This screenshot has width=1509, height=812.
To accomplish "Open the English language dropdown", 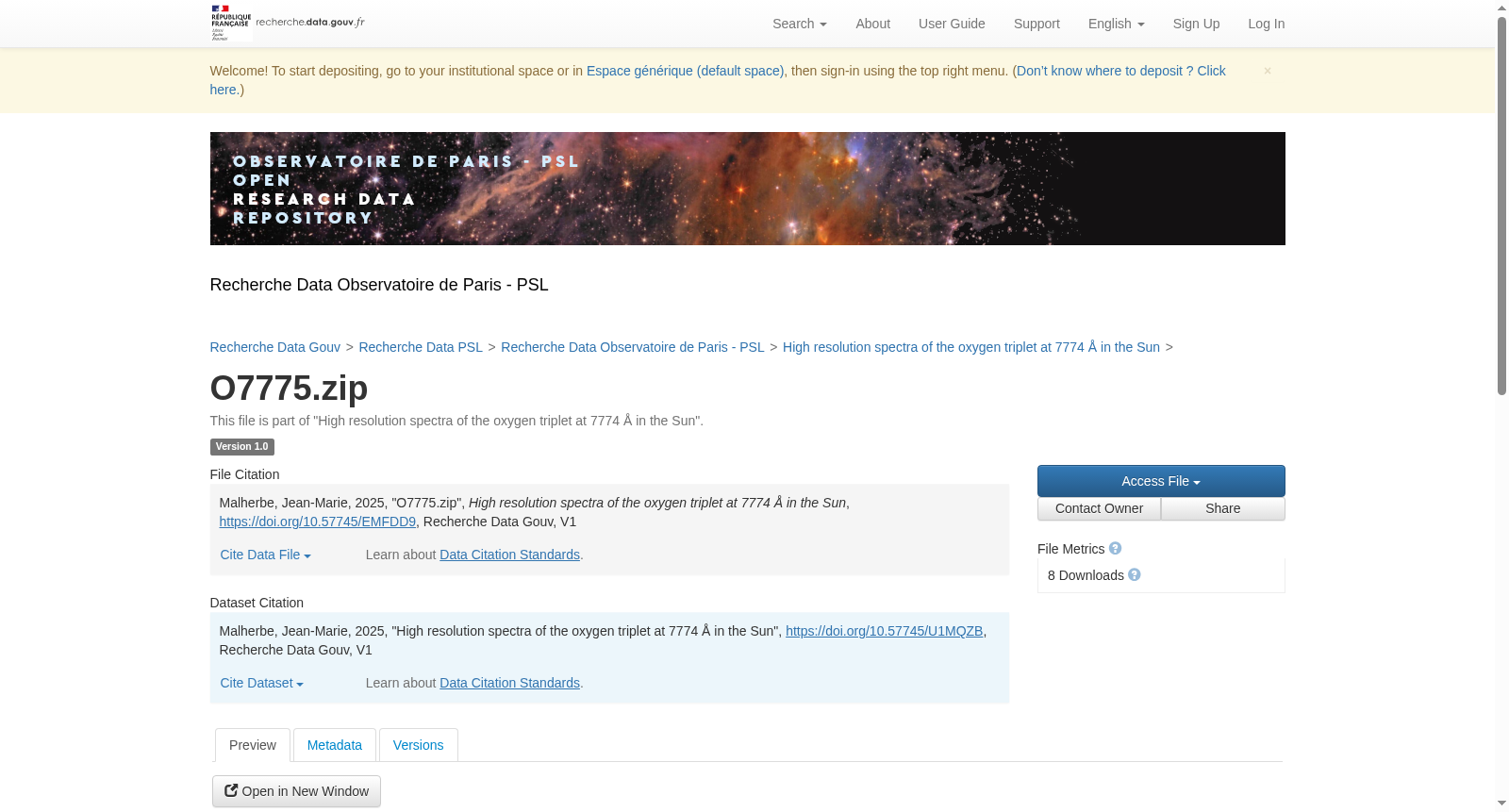I will coord(1116,24).
